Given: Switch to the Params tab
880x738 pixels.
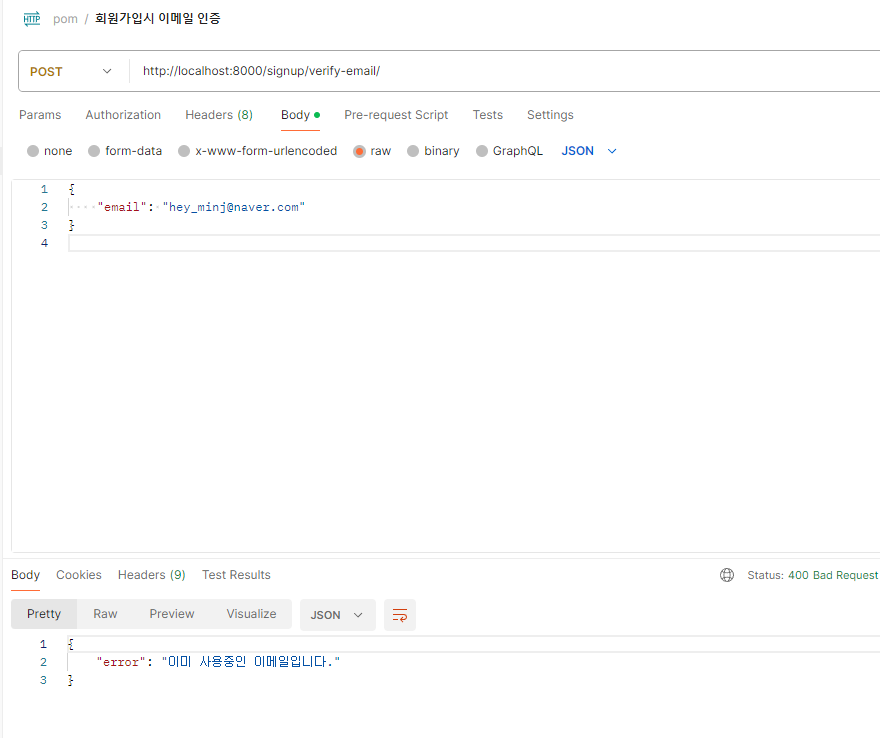Looking at the screenshot, I should (40, 115).
